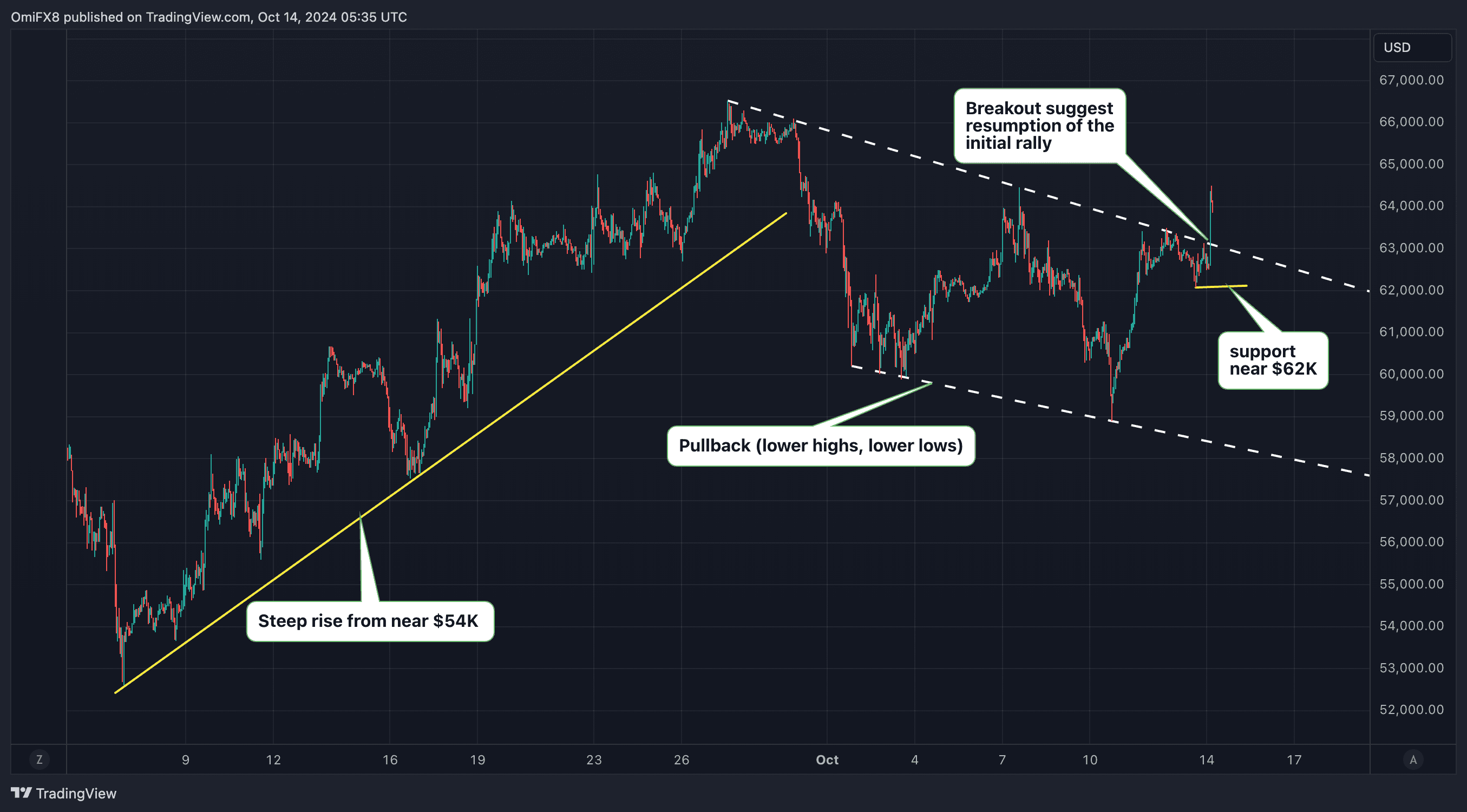Click the date label 14 on time axis
The image size is (1467, 812).
(x=1207, y=759)
